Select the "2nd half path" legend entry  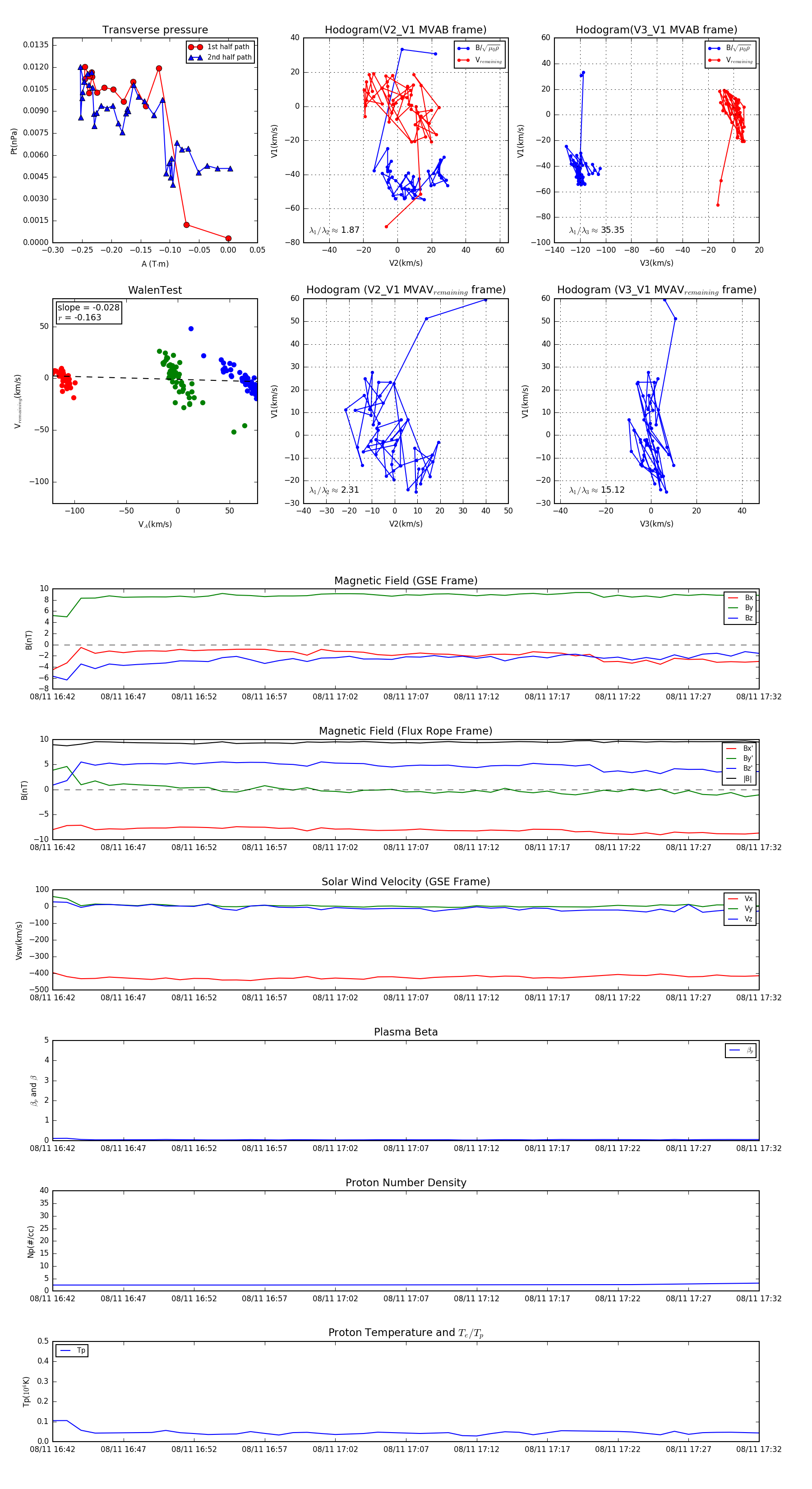point(221,57)
